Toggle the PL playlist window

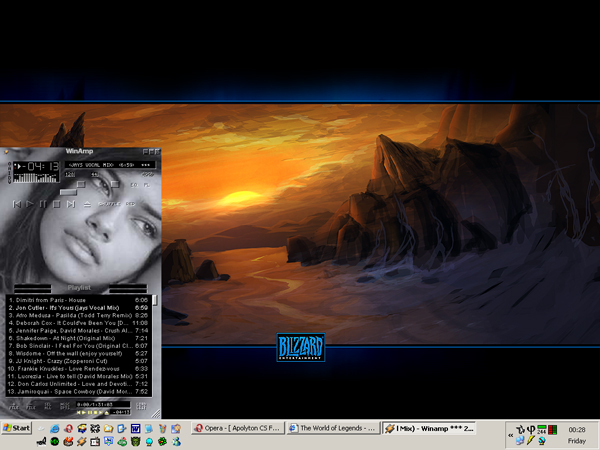click(x=146, y=185)
